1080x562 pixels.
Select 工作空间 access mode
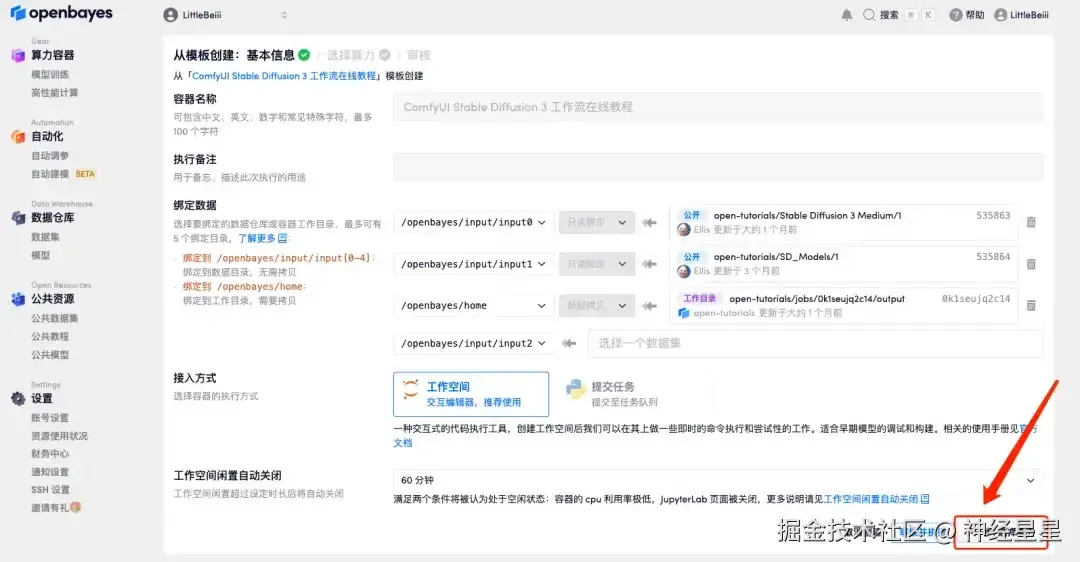(x=471, y=394)
